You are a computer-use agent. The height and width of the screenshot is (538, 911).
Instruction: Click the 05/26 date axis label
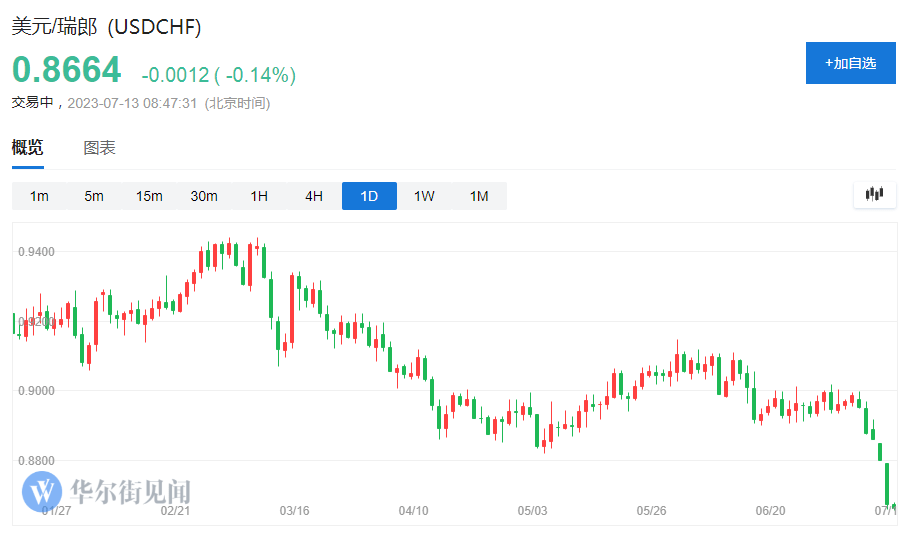[x=651, y=511]
